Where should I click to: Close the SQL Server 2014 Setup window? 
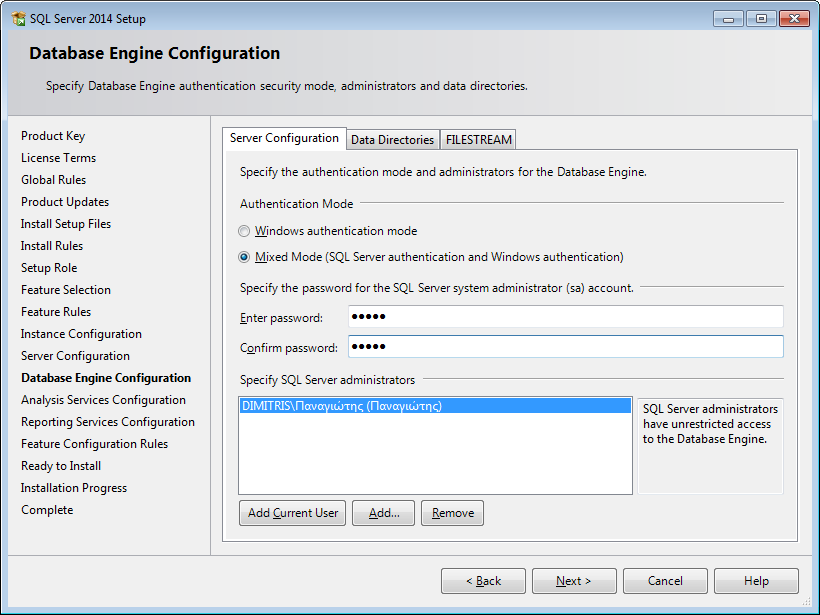coord(794,19)
